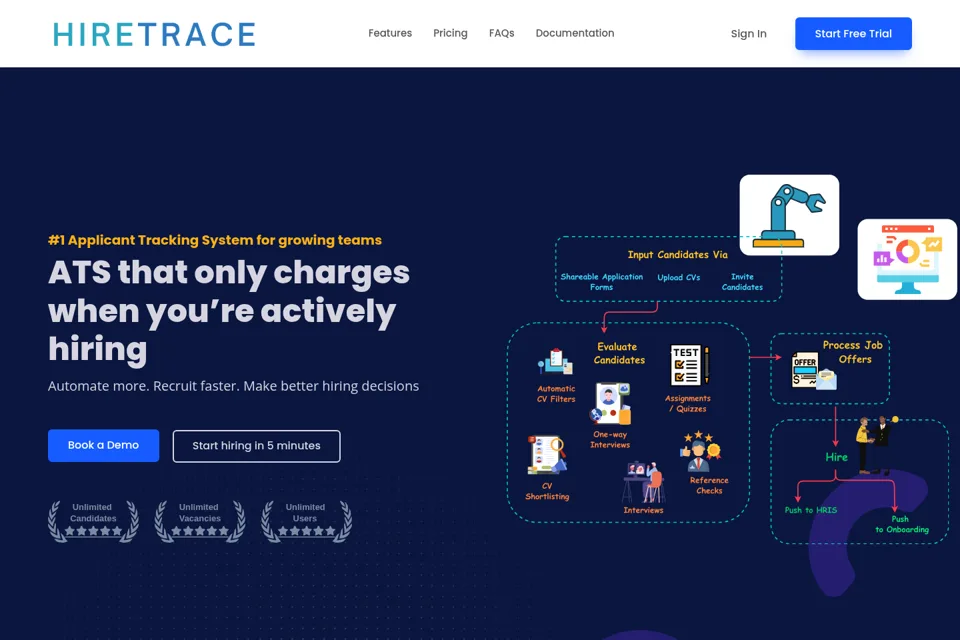Click the 'Reference Checks' label
960x640 pixels.
click(709, 485)
